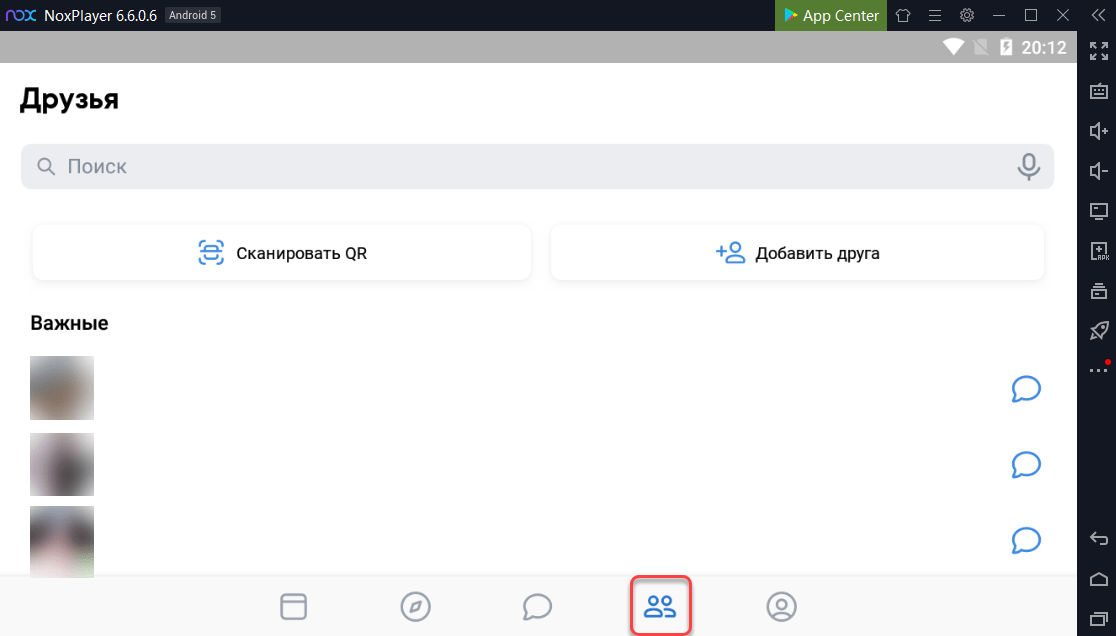
Task: Click the Сканировать QR button
Action: pyautogui.click(x=282, y=253)
